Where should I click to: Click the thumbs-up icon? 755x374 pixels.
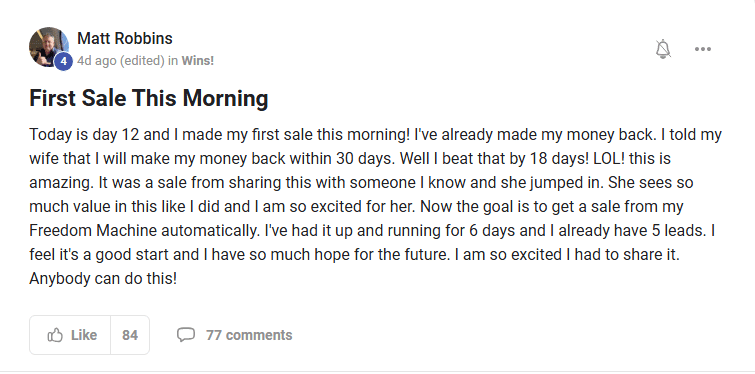55,335
